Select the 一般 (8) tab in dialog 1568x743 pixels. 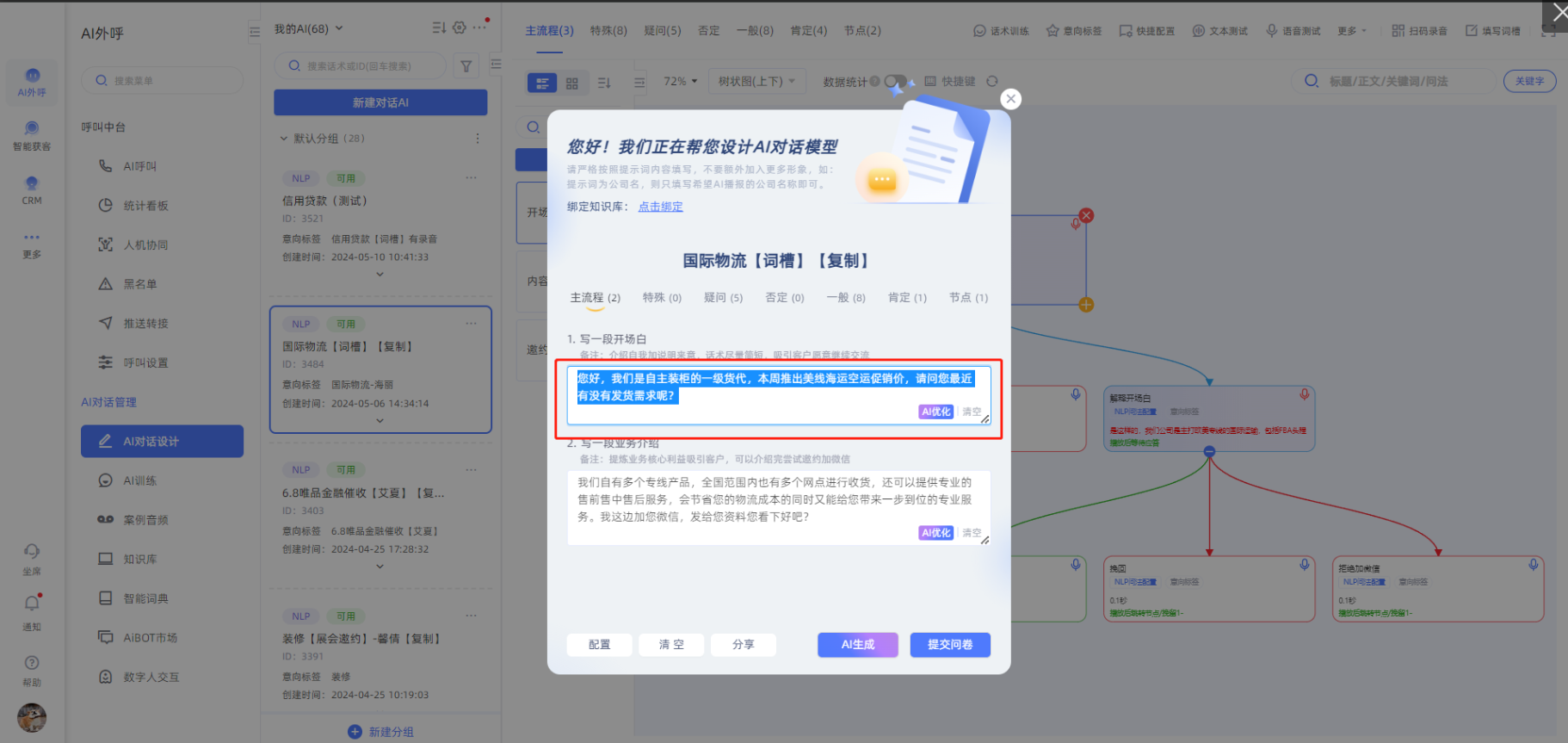point(845,298)
